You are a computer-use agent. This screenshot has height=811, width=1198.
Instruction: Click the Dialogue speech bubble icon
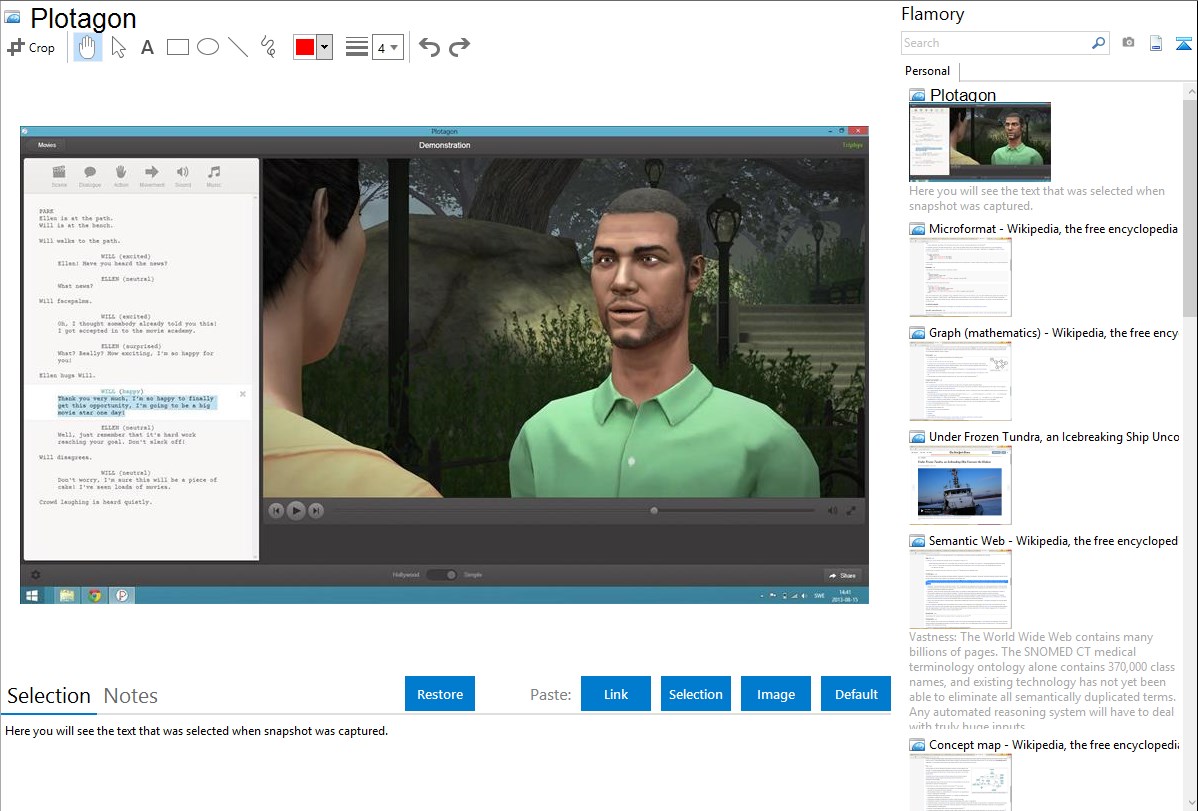(90, 175)
